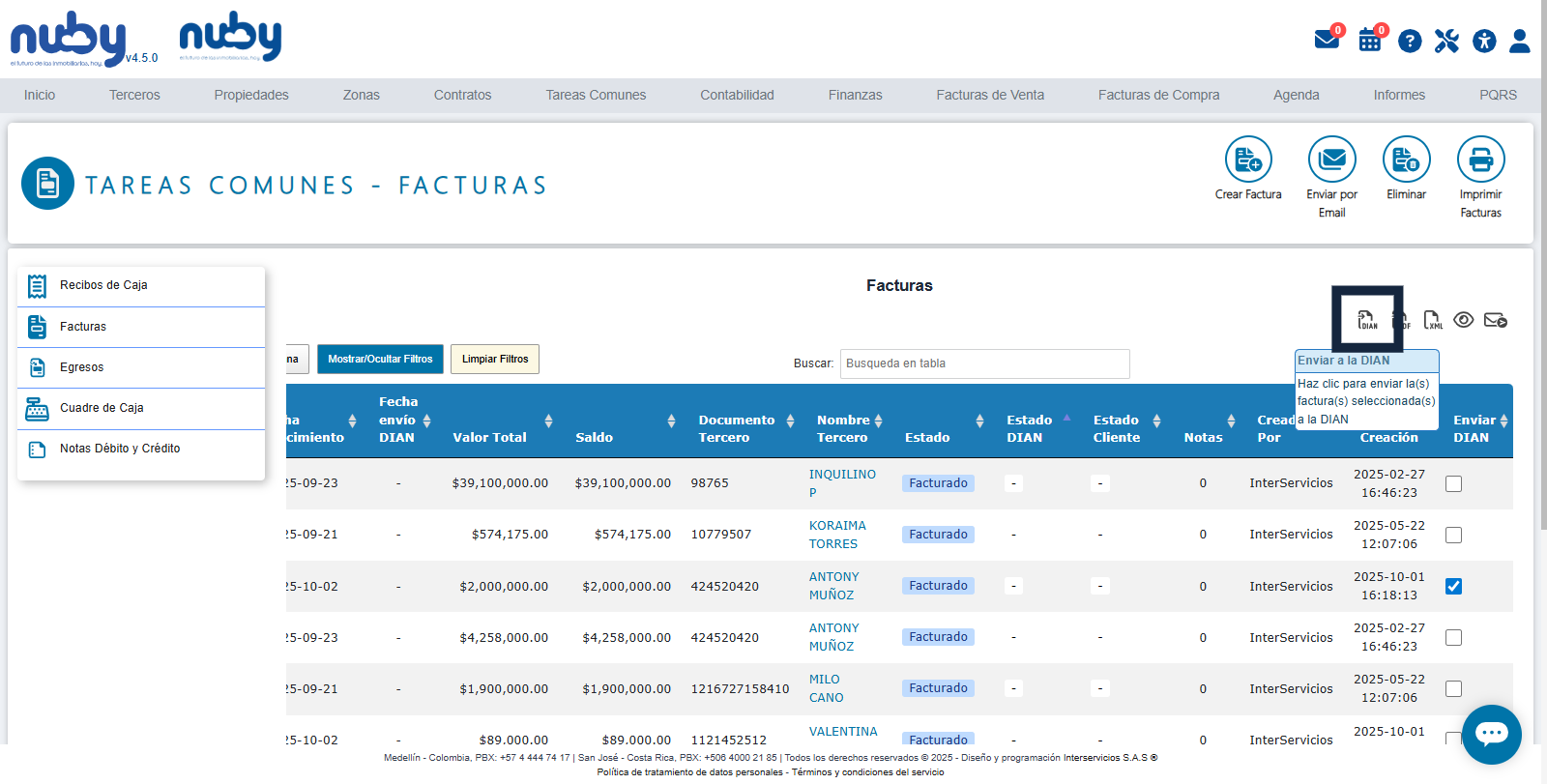This screenshot has width=1547, height=784.
Task: Open the Contabilidad menu
Action: [737, 95]
